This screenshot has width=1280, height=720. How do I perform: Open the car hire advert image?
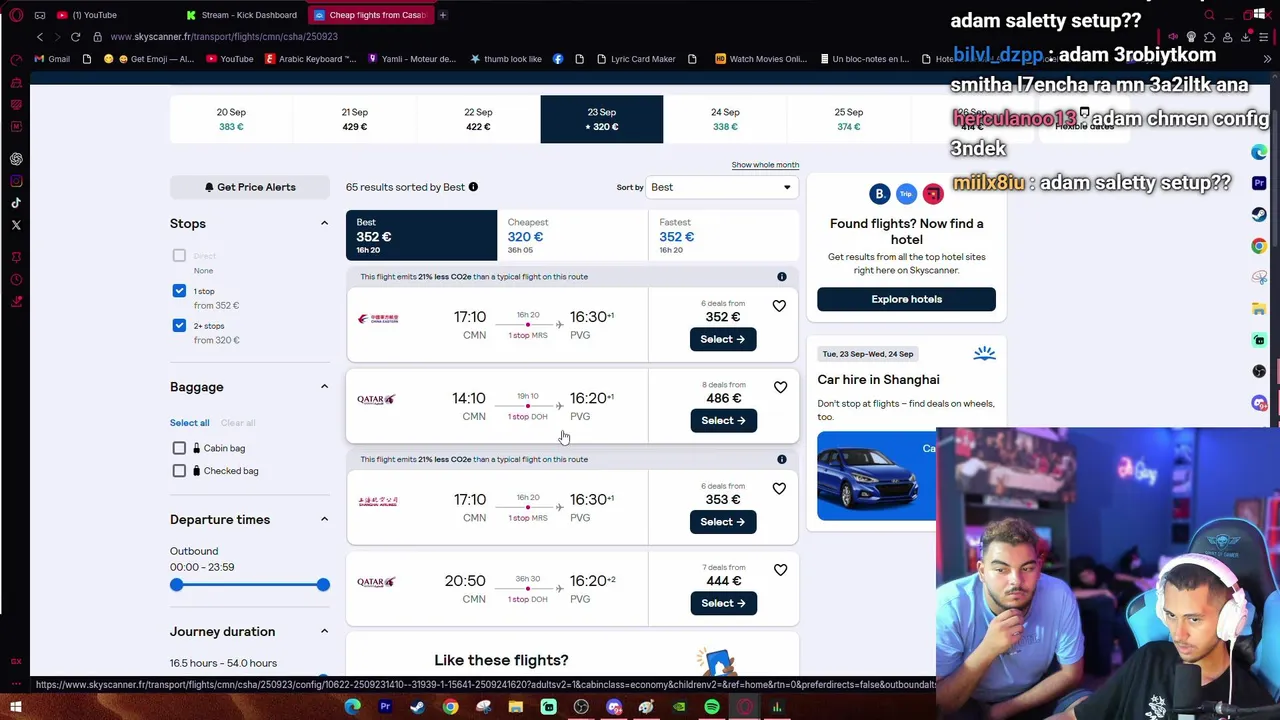pyautogui.click(x=876, y=476)
